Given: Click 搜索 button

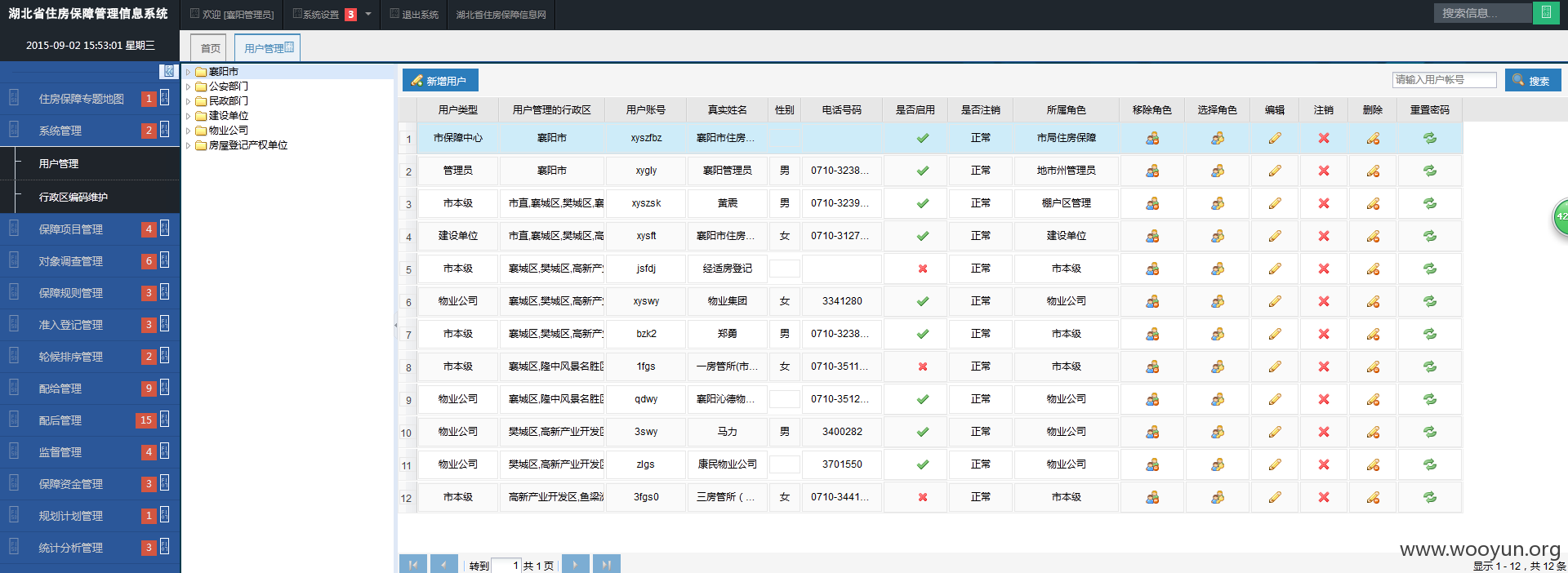Looking at the screenshot, I should tap(1533, 80).
